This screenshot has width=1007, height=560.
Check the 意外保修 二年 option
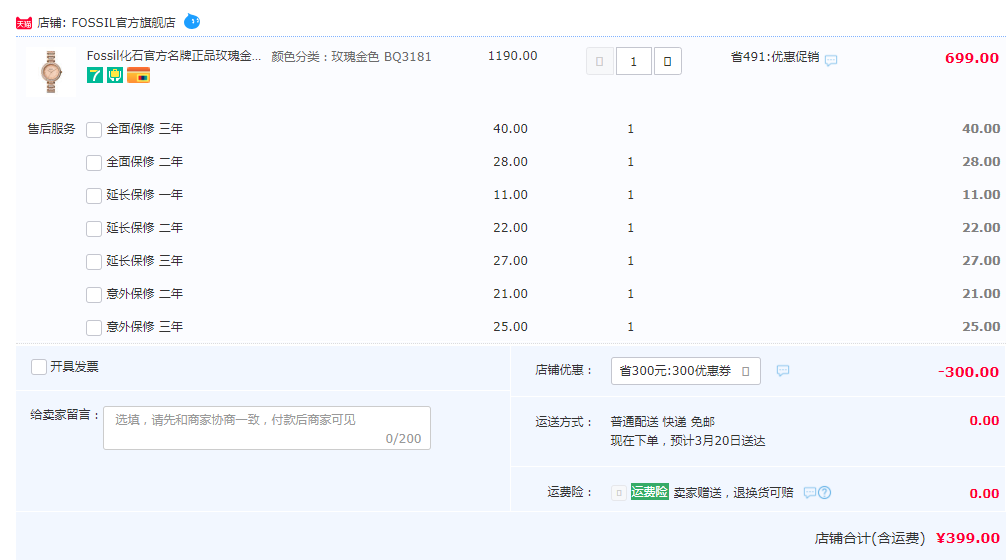pyautogui.click(x=94, y=294)
